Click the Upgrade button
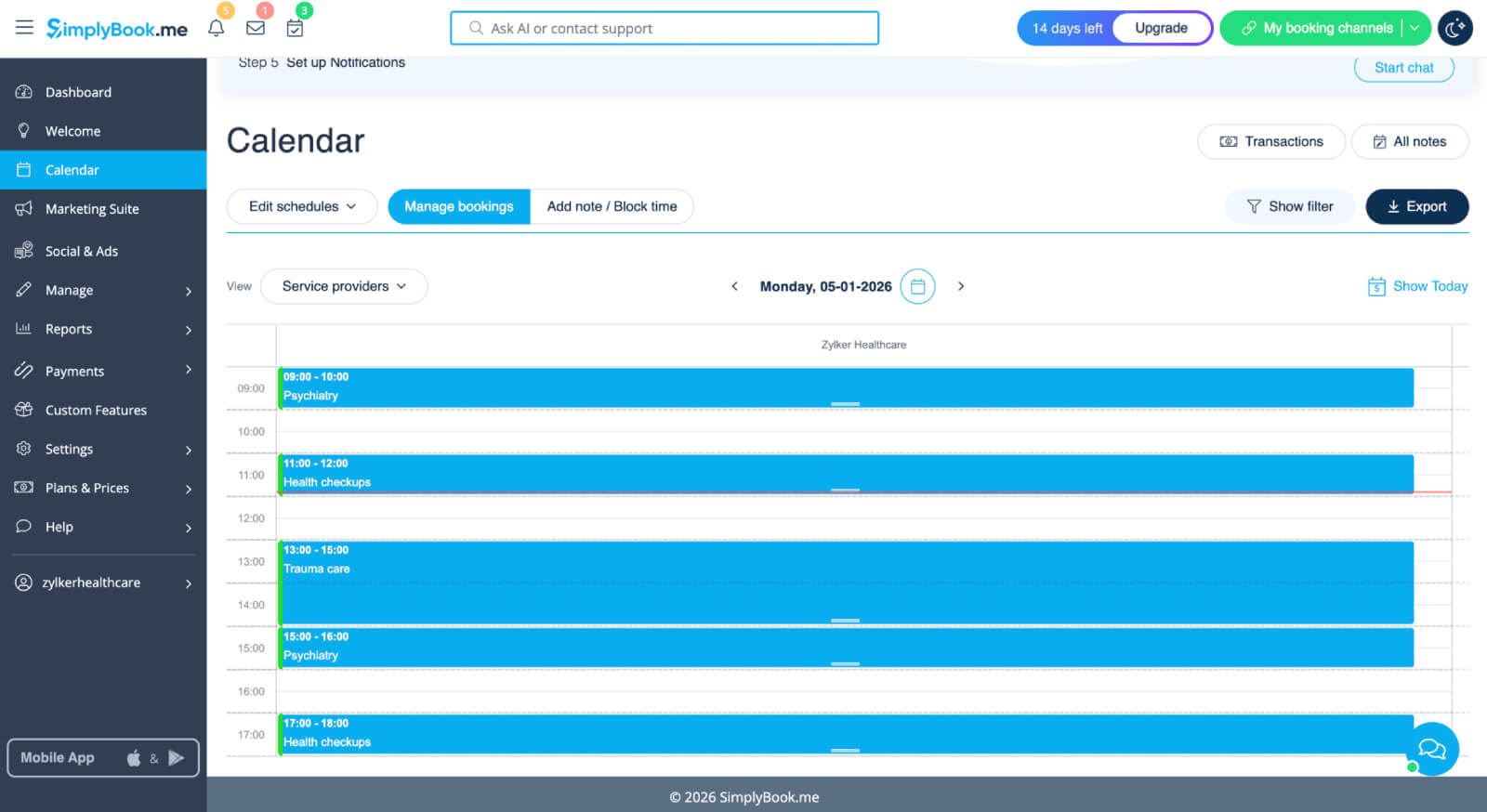 tap(1162, 28)
